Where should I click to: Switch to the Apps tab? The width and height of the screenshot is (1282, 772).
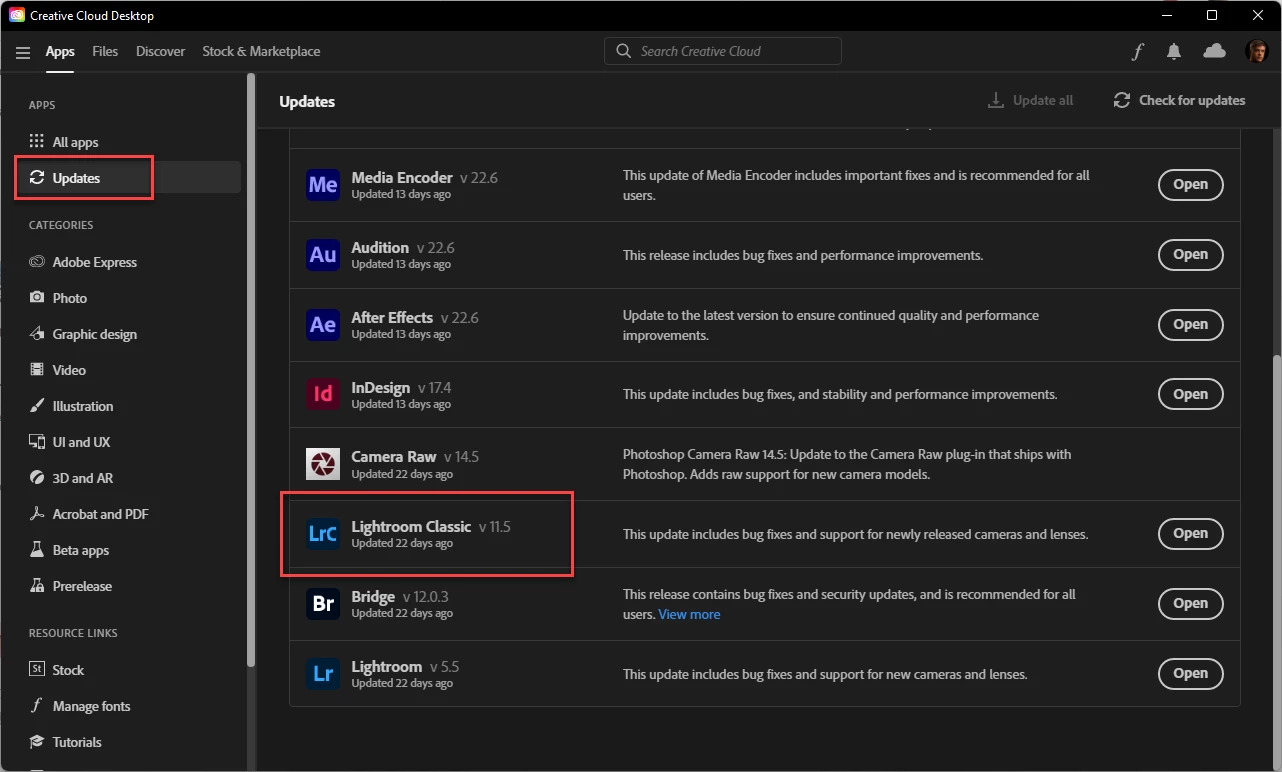60,52
